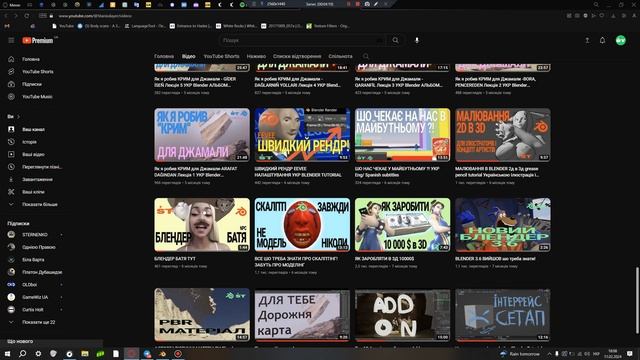Open Rain tomorrow weather widget in taskbar
This screenshot has width=640, height=360.
(x=520, y=353)
